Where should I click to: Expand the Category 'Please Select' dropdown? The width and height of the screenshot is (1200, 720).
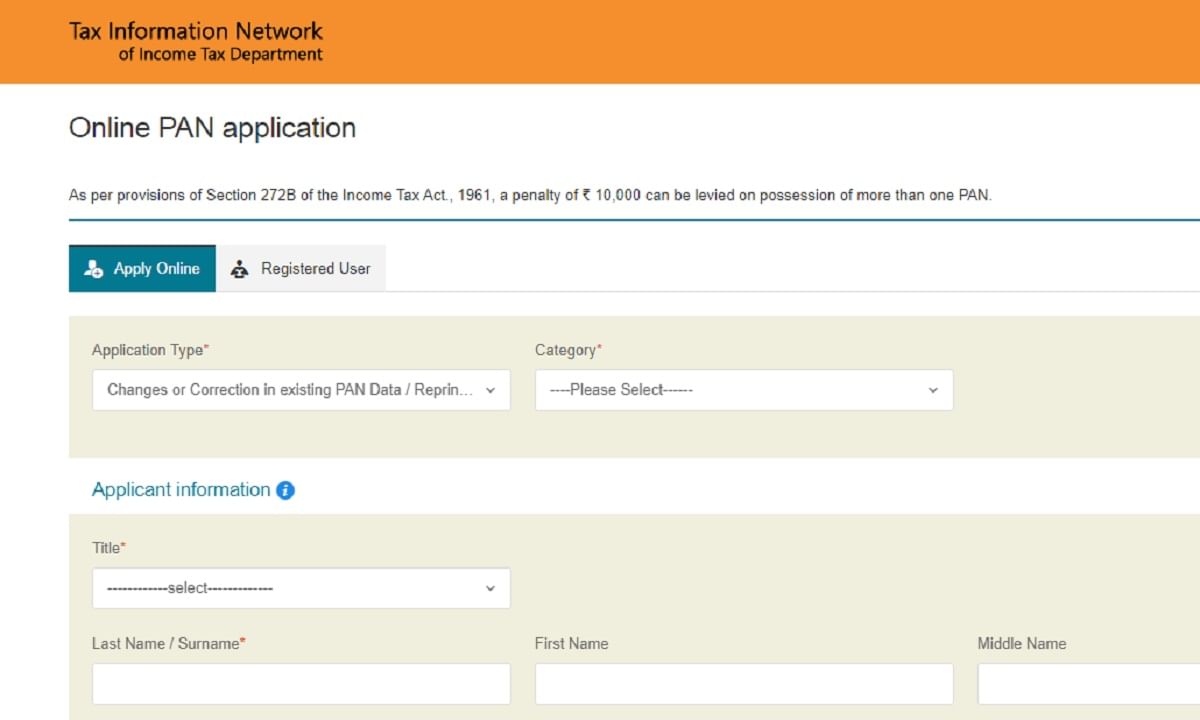pos(743,390)
